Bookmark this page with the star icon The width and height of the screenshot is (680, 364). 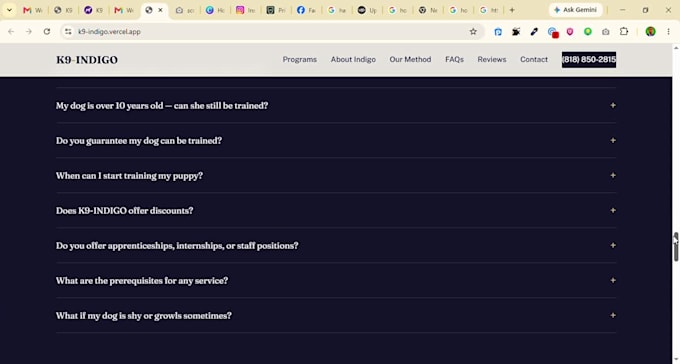click(473, 32)
